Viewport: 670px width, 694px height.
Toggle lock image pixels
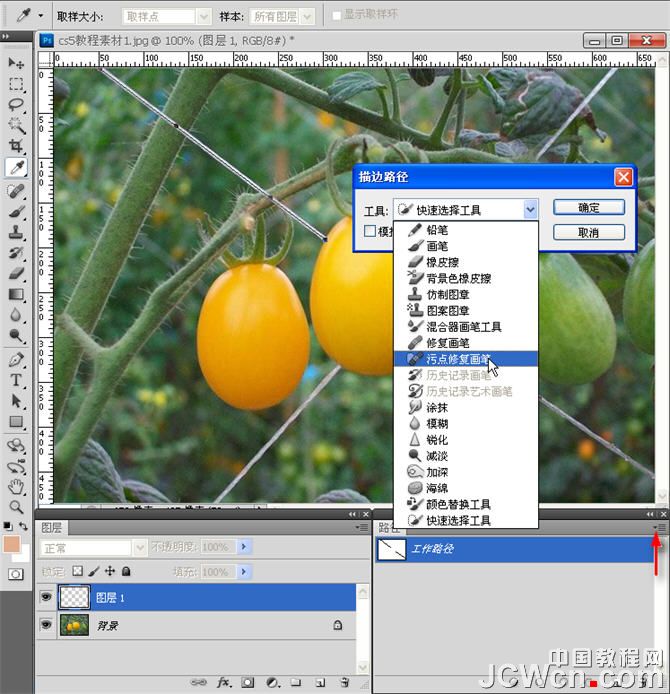point(94,571)
